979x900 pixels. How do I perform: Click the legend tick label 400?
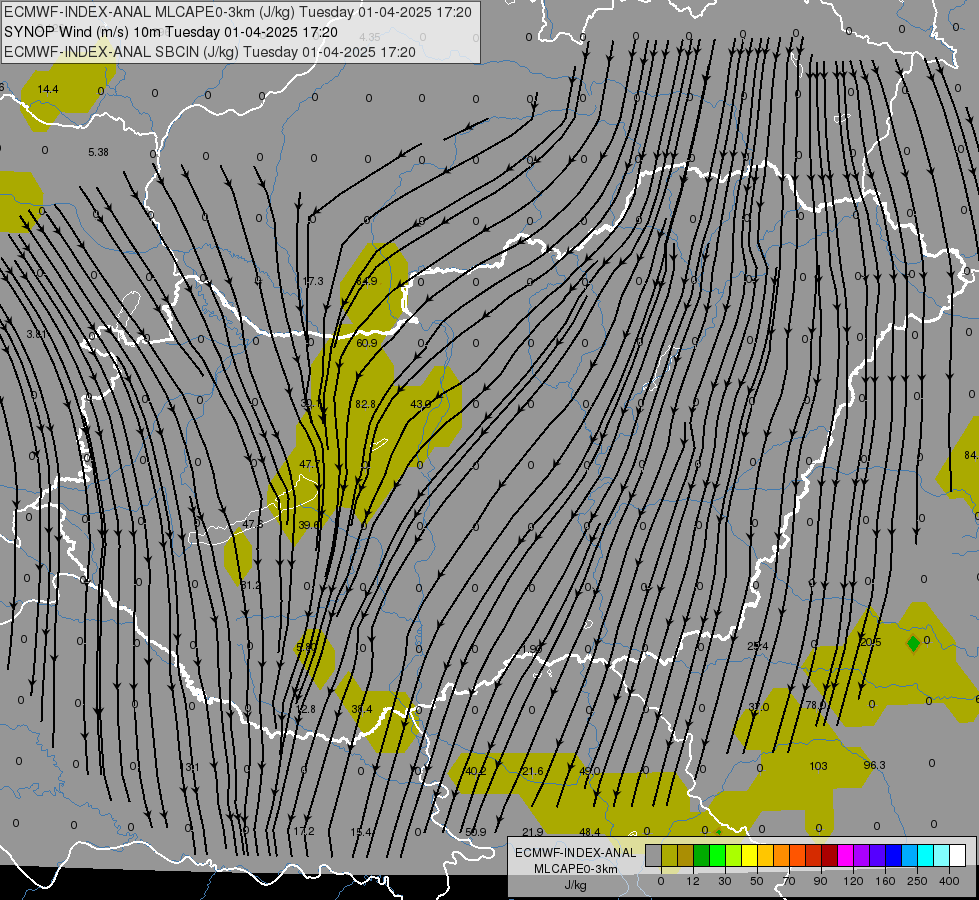(x=948, y=881)
